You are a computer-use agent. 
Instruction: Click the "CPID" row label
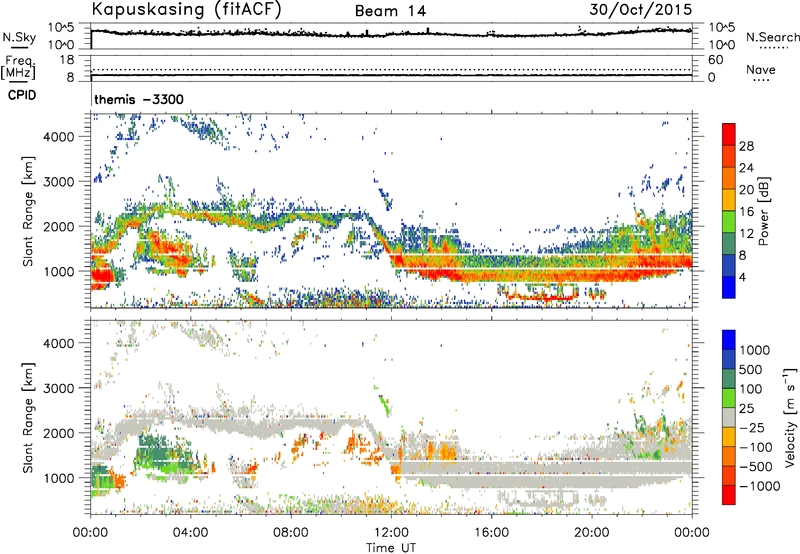[x=22, y=95]
